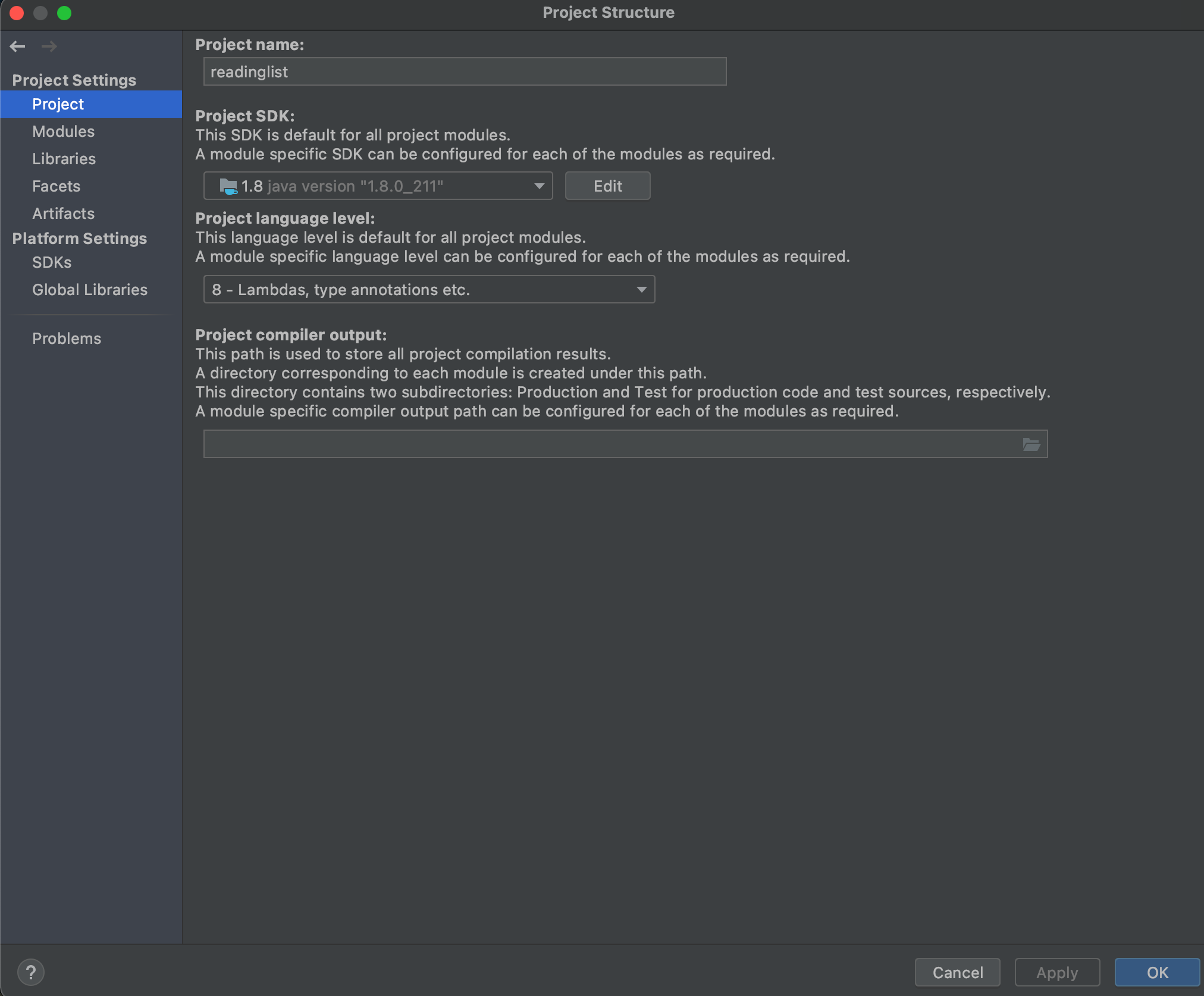Expand the Project SDK dropdown arrow
Screen dimensions: 1204x996
(539, 186)
